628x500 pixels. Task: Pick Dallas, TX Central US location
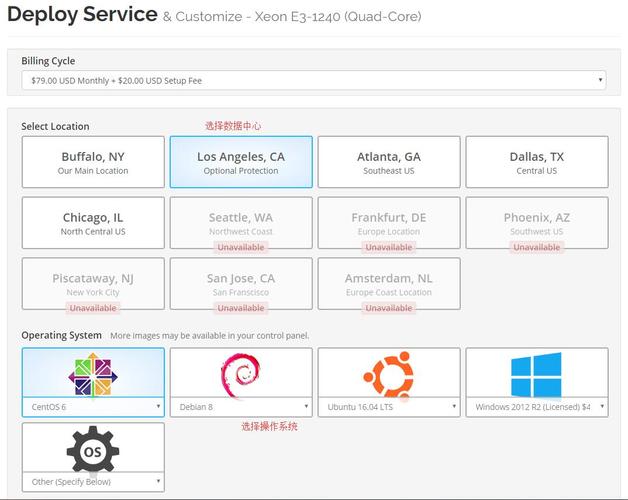pos(536,162)
